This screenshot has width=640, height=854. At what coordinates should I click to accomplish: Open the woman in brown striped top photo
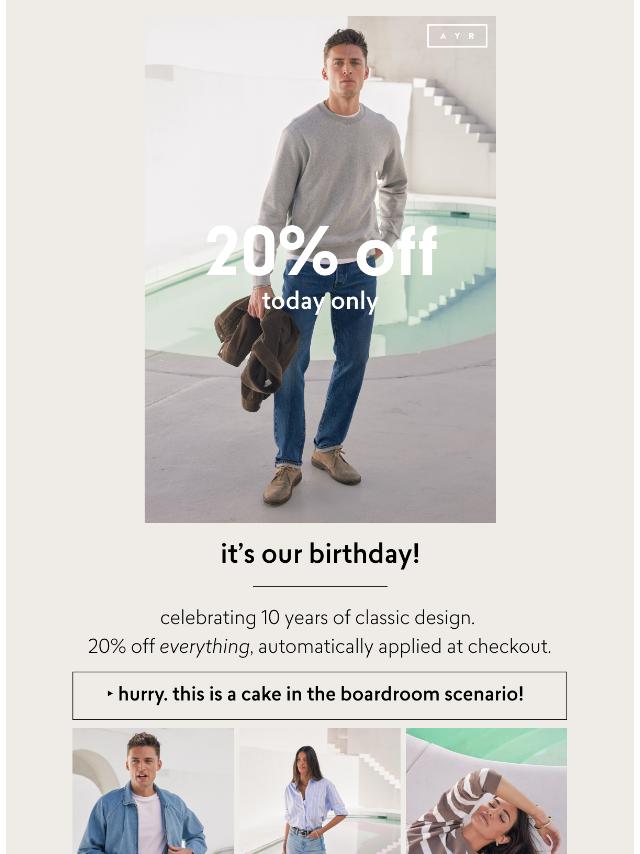[486, 791]
